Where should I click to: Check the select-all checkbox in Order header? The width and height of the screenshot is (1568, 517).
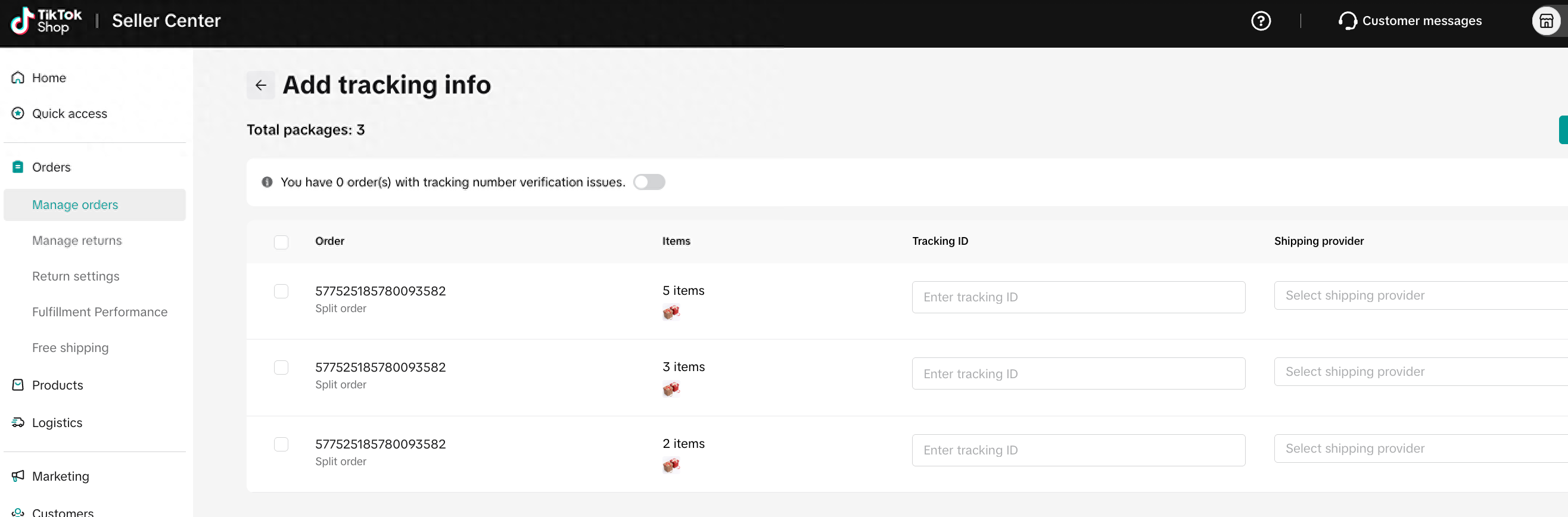pyautogui.click(x=281, y=242)
